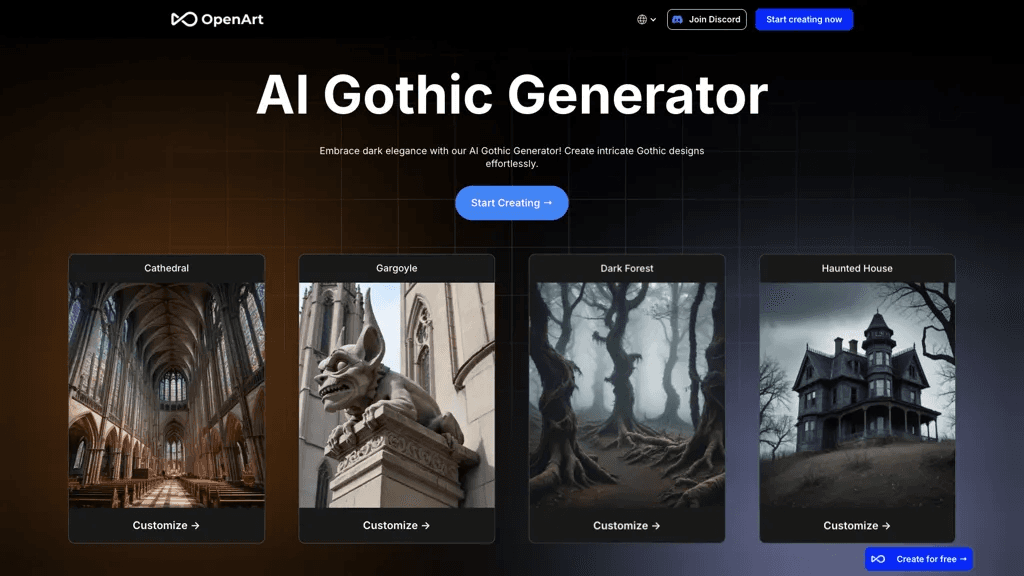Click the Start creating now button
1024x576 pixels.
click(x=804, y=20)
